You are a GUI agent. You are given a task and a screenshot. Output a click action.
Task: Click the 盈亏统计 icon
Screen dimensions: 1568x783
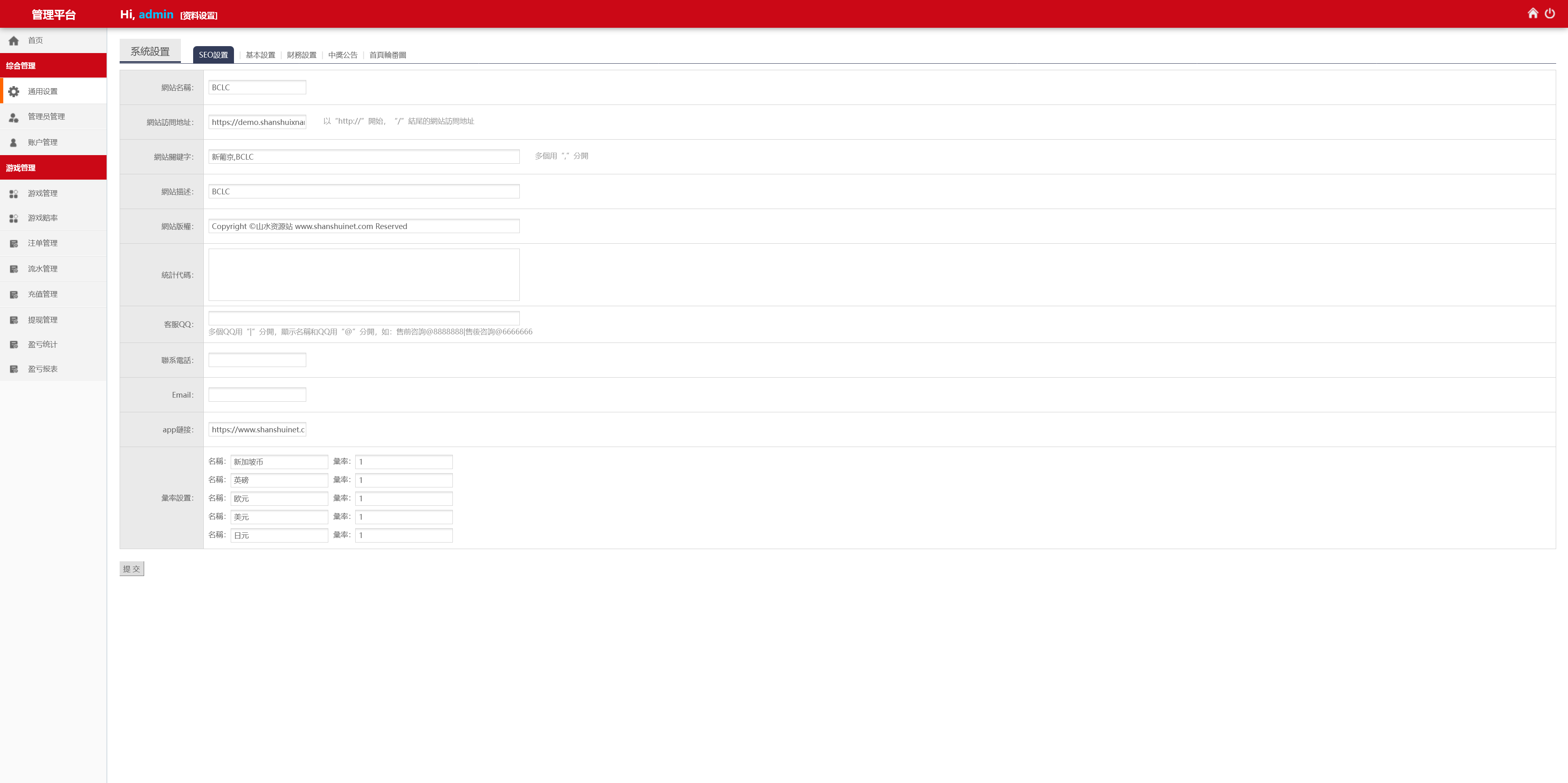tap(13, 345)
